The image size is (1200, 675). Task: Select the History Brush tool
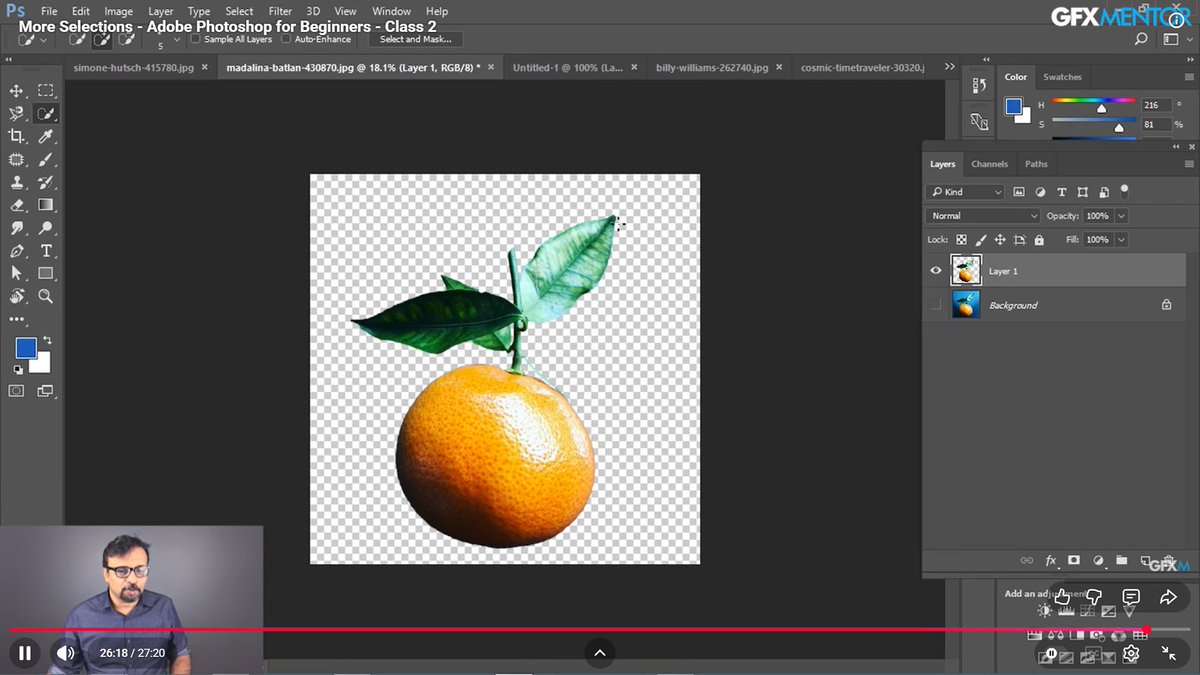click(46, 183)
